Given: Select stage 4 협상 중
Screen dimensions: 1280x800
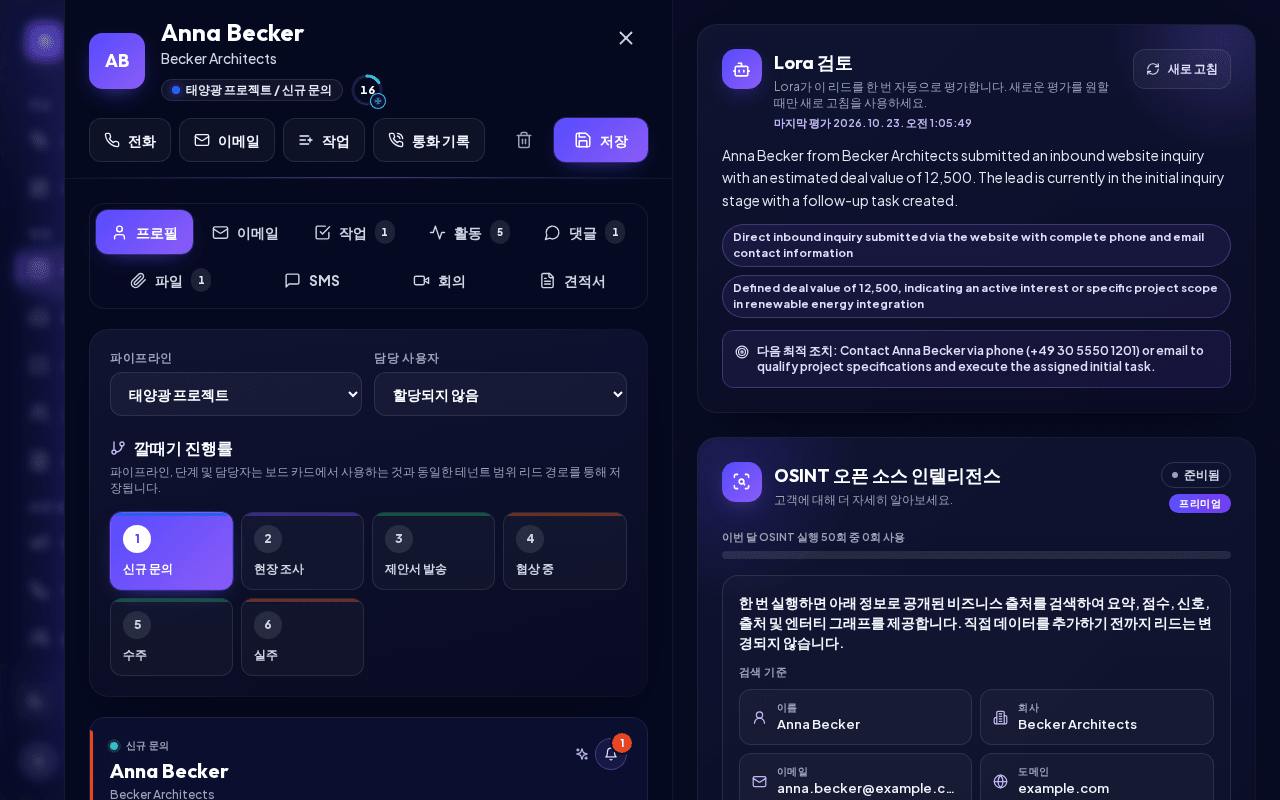Looking at the screenshot, I should (x=565, y=551).
